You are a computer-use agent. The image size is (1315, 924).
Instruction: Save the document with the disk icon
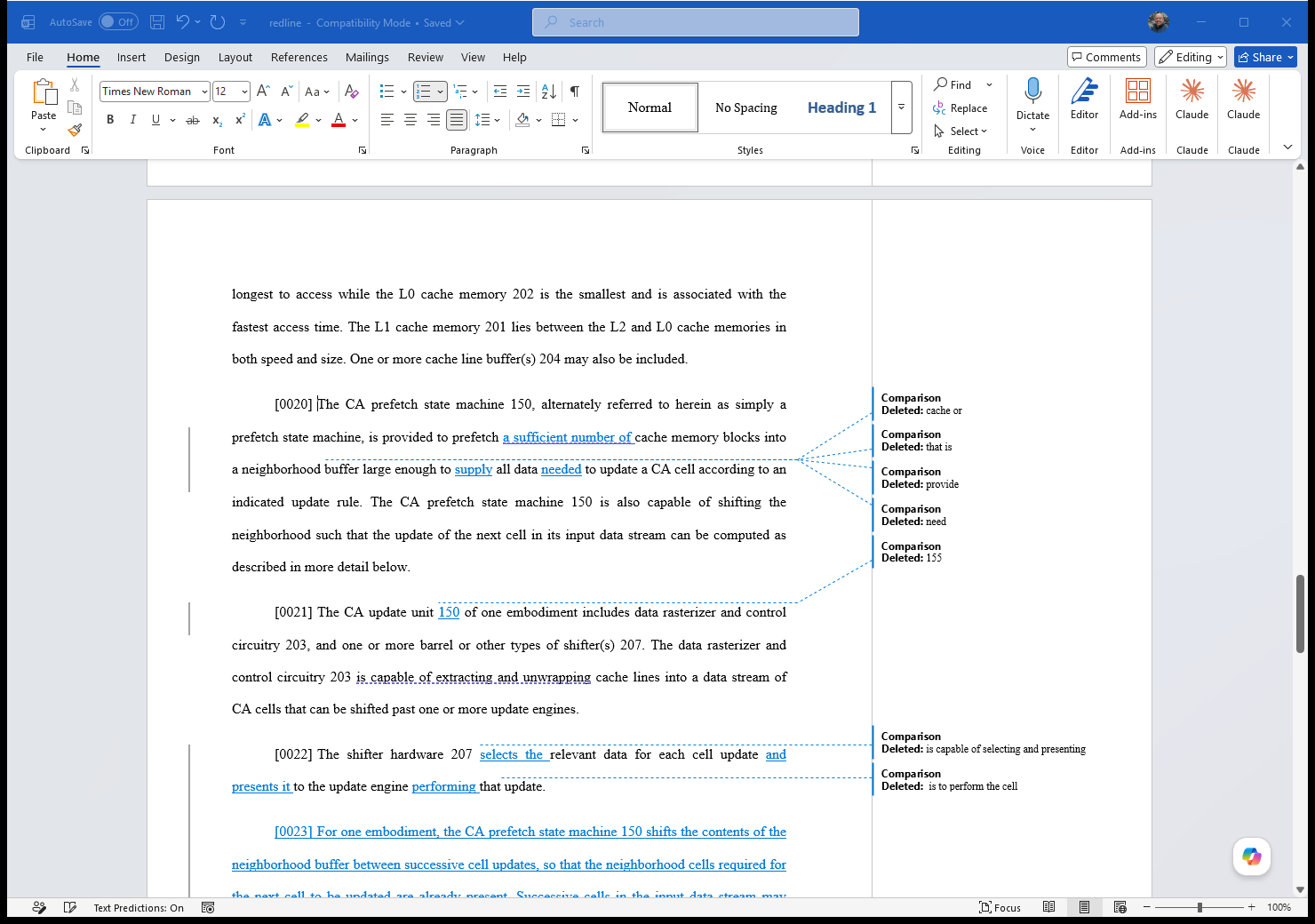[157, 22]
